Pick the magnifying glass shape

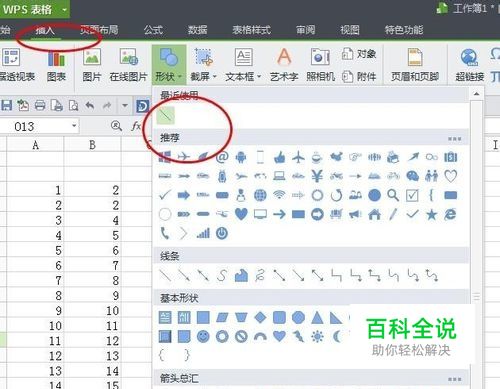[393, 195]
